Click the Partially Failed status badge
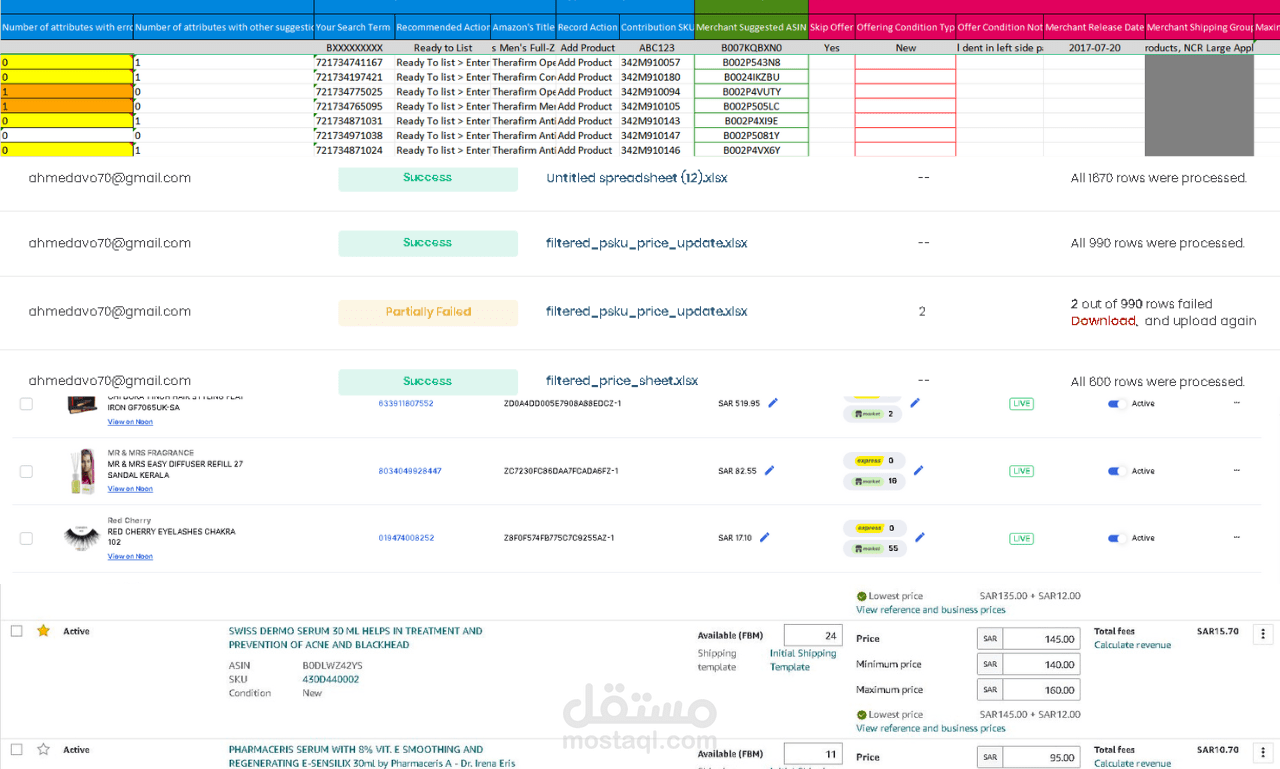Image resolution: width=1280 pixels, height=769 pixels. pyautogui.click(x=428, y=312)
